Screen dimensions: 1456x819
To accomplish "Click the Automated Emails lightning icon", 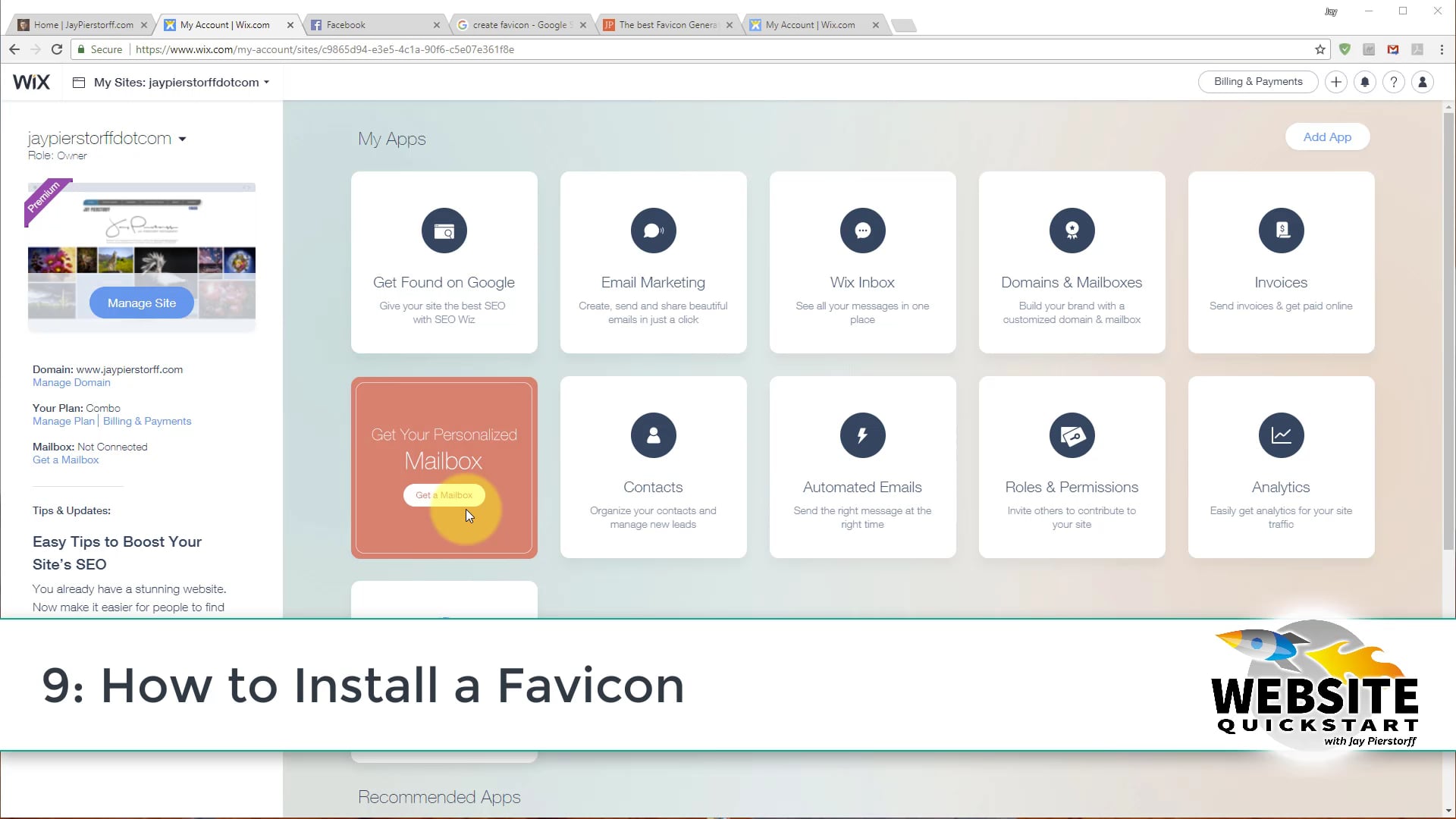I will 862,435.
